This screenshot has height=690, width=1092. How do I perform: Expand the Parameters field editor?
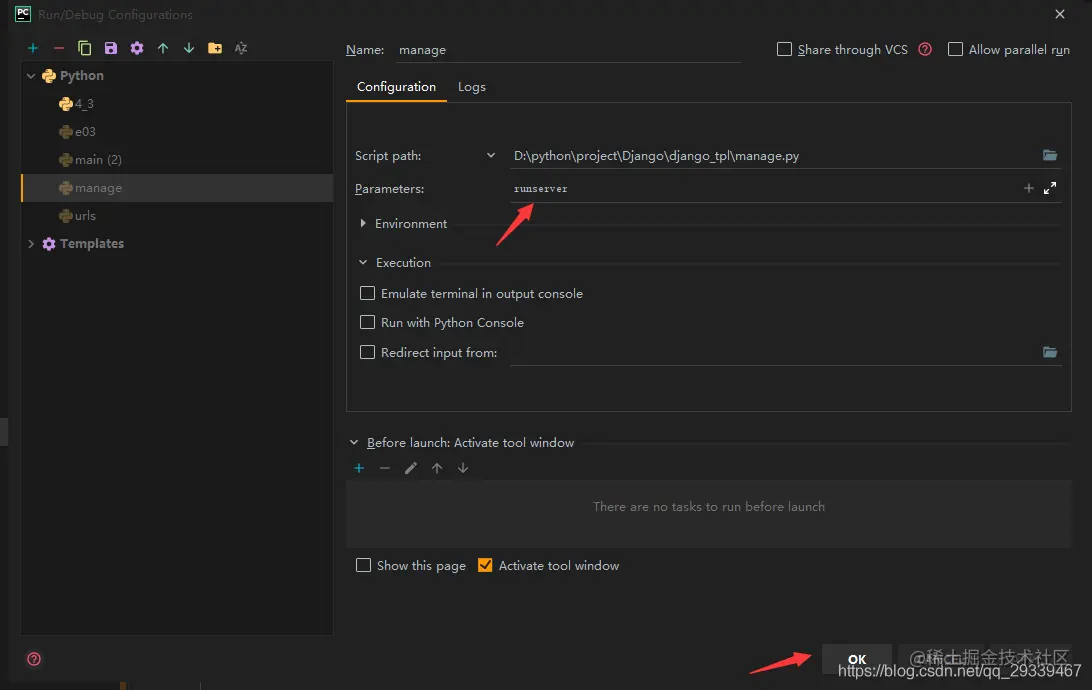(1050, 188)
